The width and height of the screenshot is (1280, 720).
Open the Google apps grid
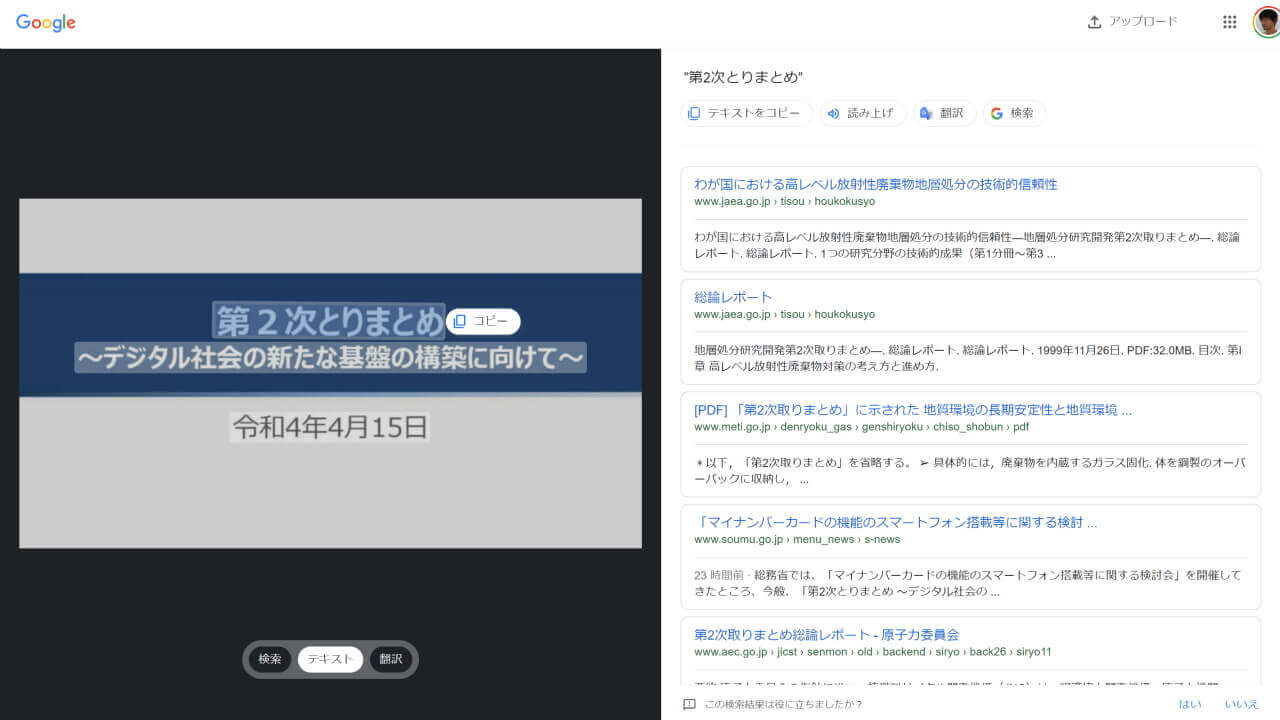[x=1229, y=21]
